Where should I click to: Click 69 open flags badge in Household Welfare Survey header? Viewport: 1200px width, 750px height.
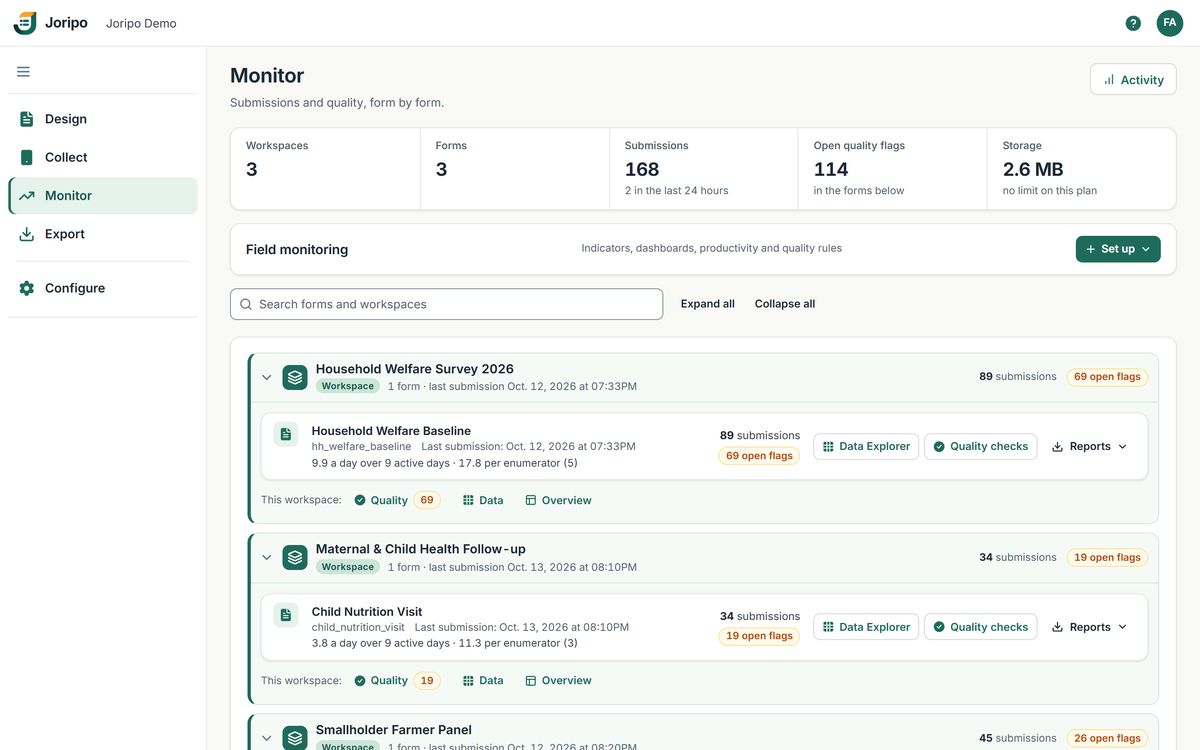(x=1107, y=377)
